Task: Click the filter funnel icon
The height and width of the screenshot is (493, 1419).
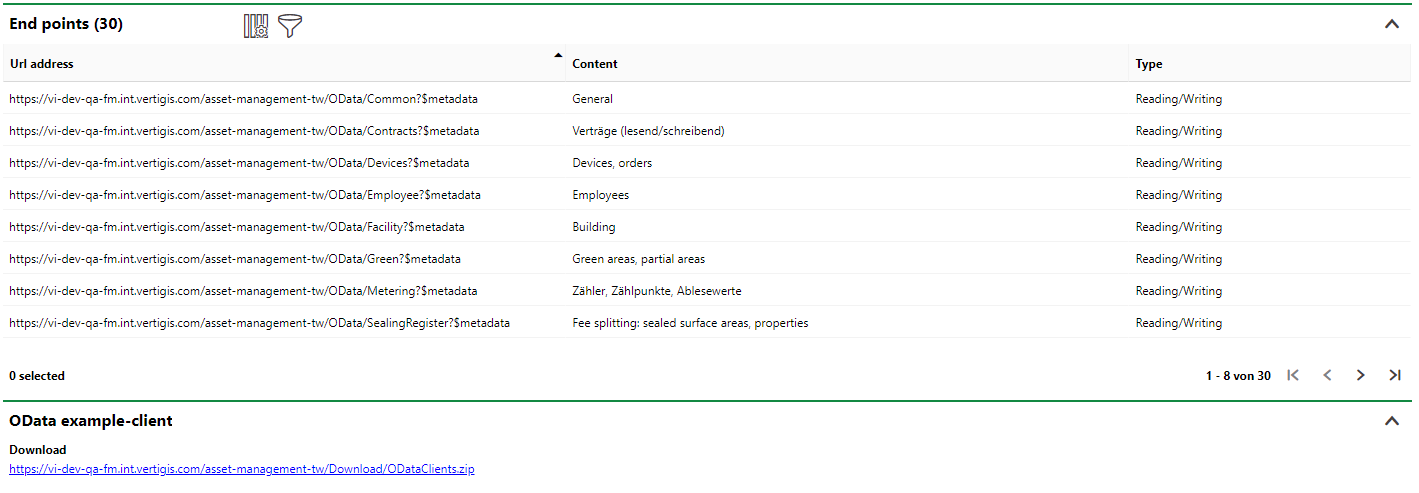Action: [x=290, y=26]
